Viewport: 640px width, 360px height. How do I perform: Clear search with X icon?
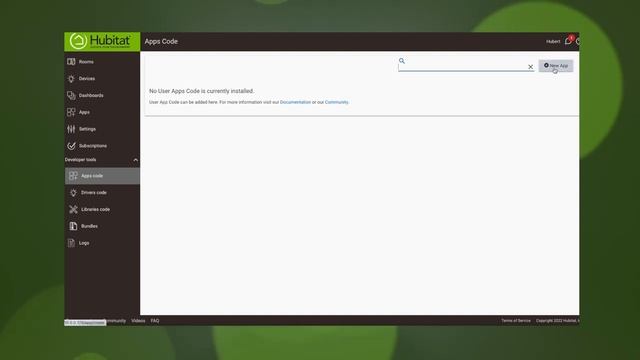(530, 67)
